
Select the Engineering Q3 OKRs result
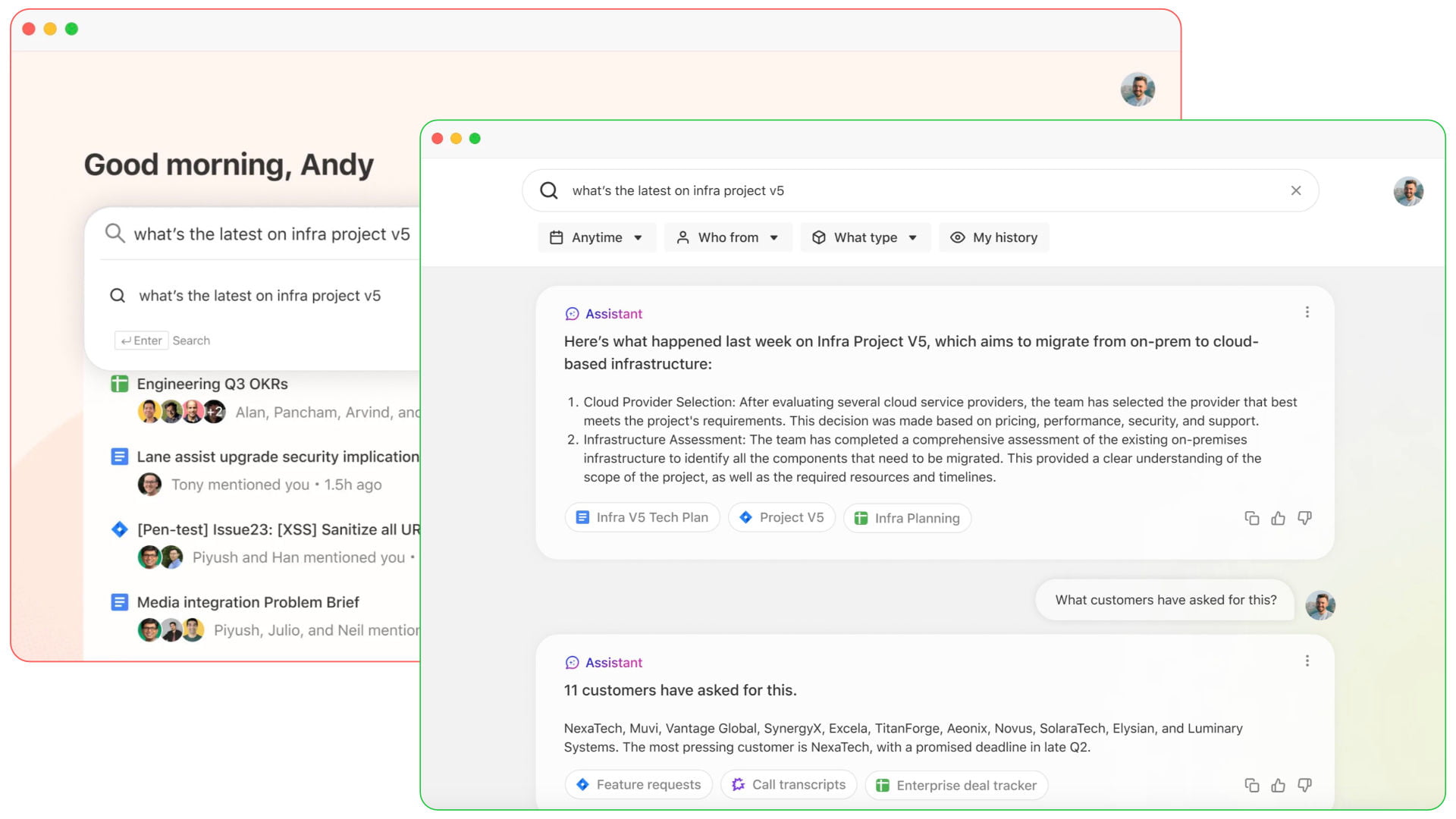click(212, 384)
